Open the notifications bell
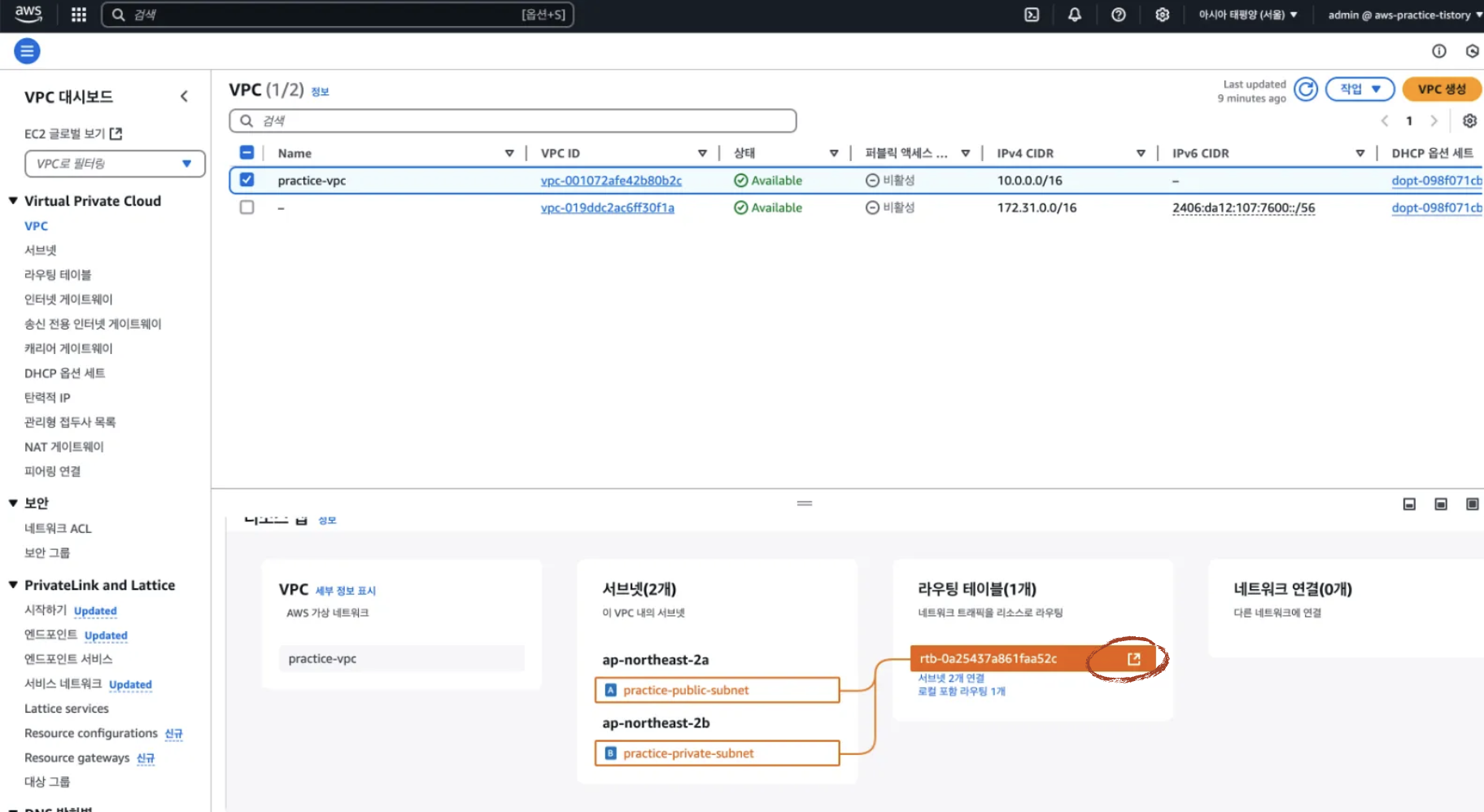 tap(1075, 15)
